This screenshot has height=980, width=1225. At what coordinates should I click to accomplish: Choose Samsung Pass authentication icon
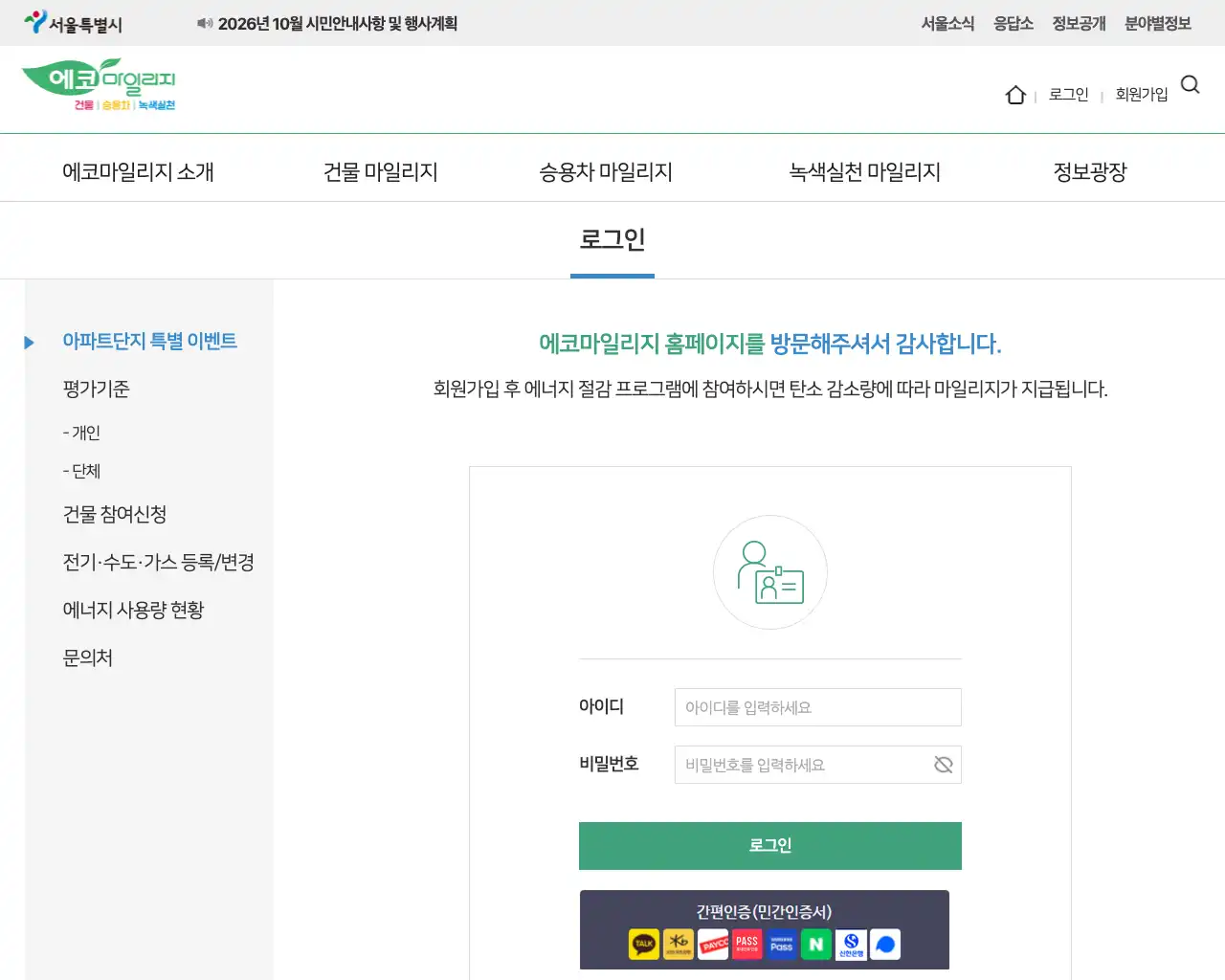point(782,945)
